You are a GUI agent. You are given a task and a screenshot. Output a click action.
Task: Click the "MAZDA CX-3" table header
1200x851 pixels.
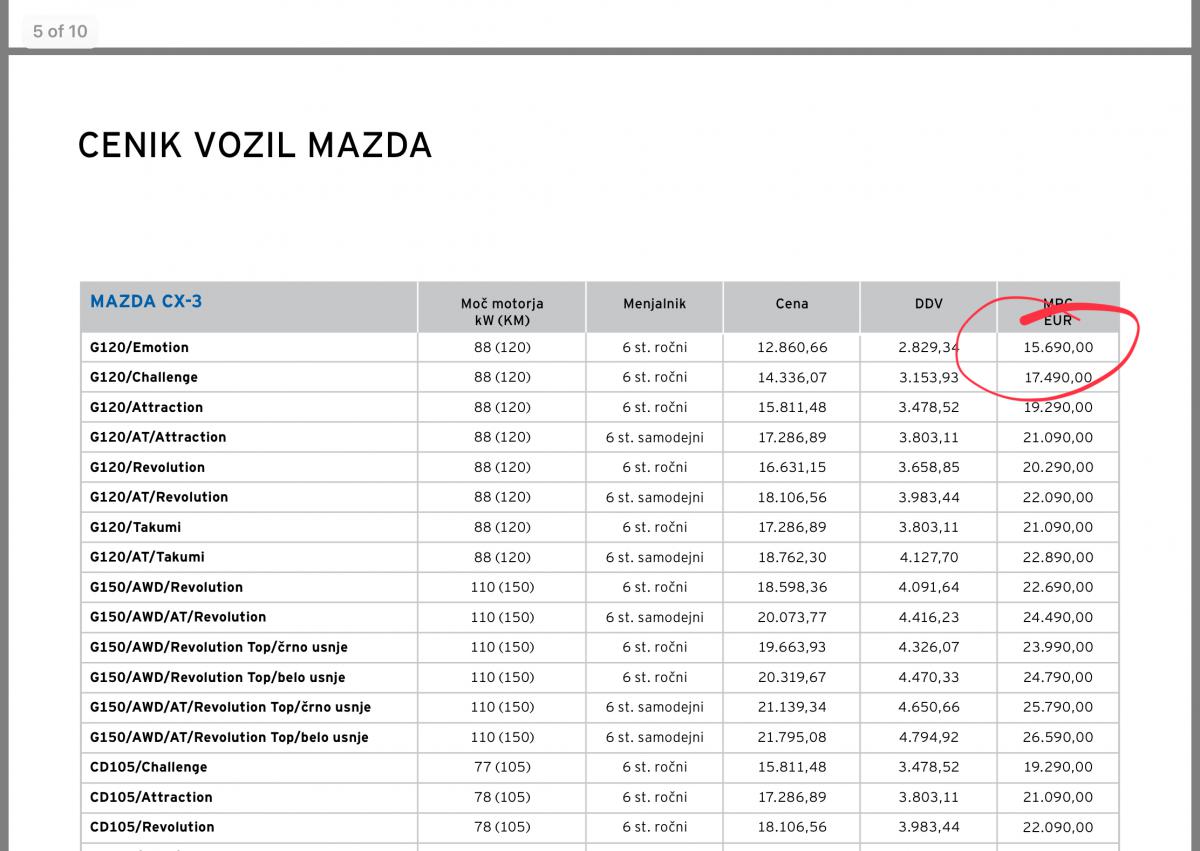pos(146,301)
